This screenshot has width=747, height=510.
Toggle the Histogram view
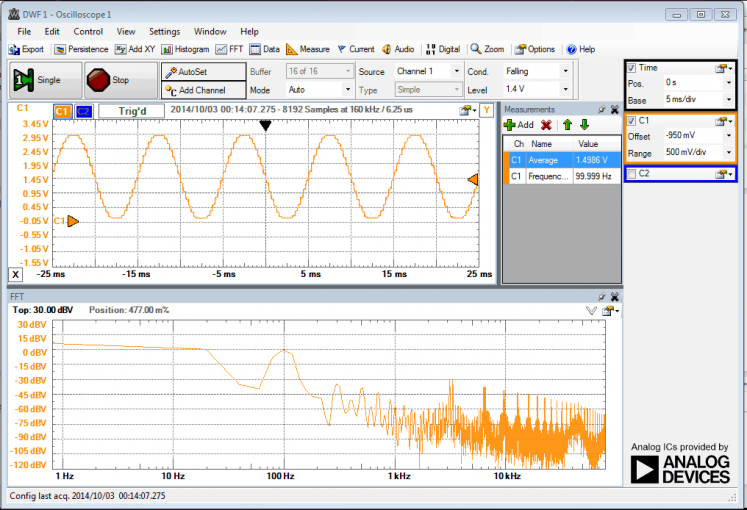click(x=186, y=49)
